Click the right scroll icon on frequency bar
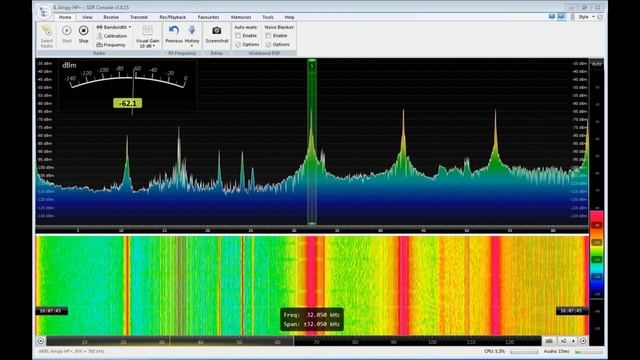Image resolution: width=640 pixels, height=360 pixels. [x=583, y=341]
